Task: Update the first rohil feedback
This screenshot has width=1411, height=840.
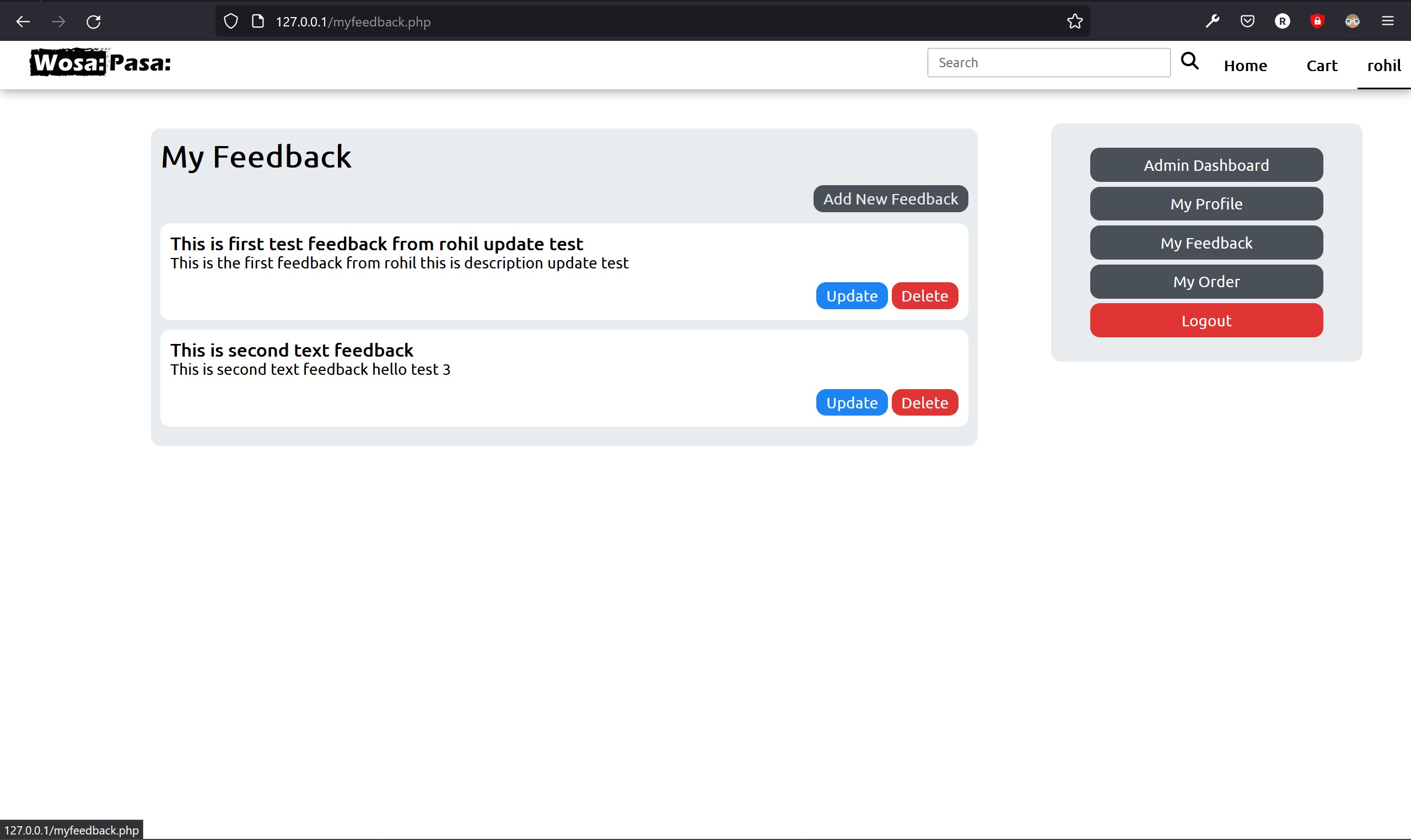Action: [851, 295]
